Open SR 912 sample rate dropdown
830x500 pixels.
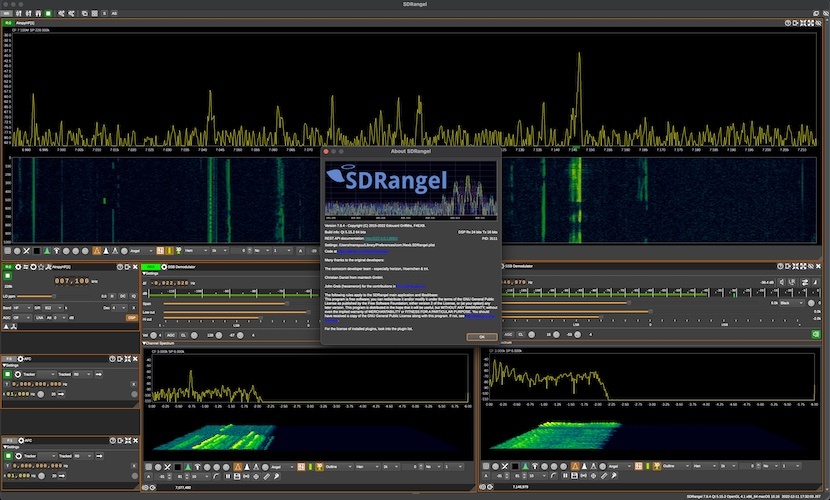pyautogui.click(x=53, y=307)
